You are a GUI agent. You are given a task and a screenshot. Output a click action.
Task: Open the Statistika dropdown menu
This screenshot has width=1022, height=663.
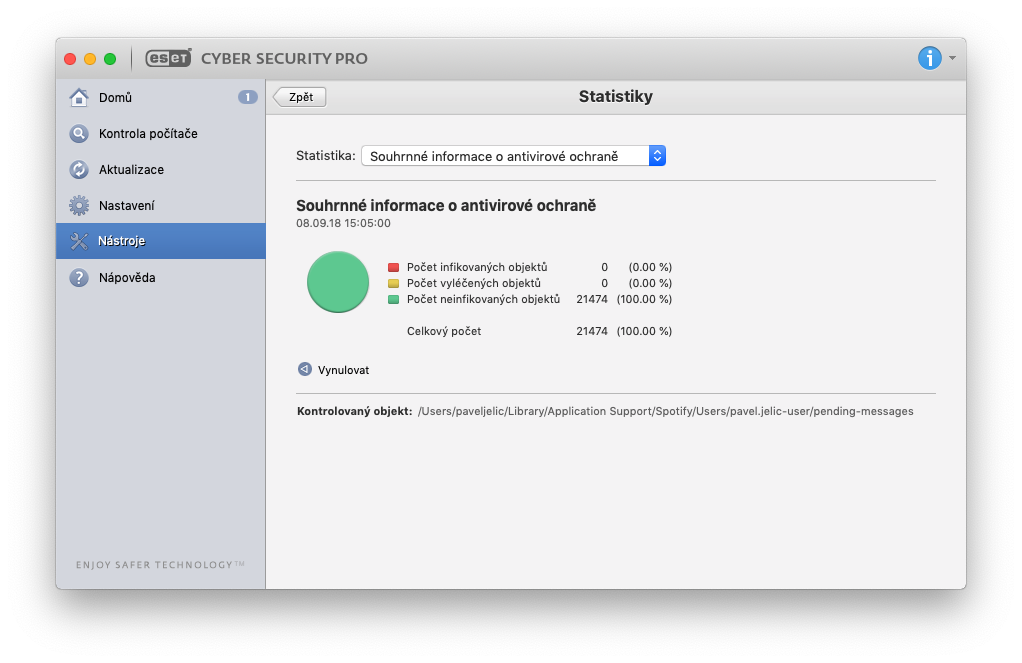pyautogui.click(x=513, y=156)
